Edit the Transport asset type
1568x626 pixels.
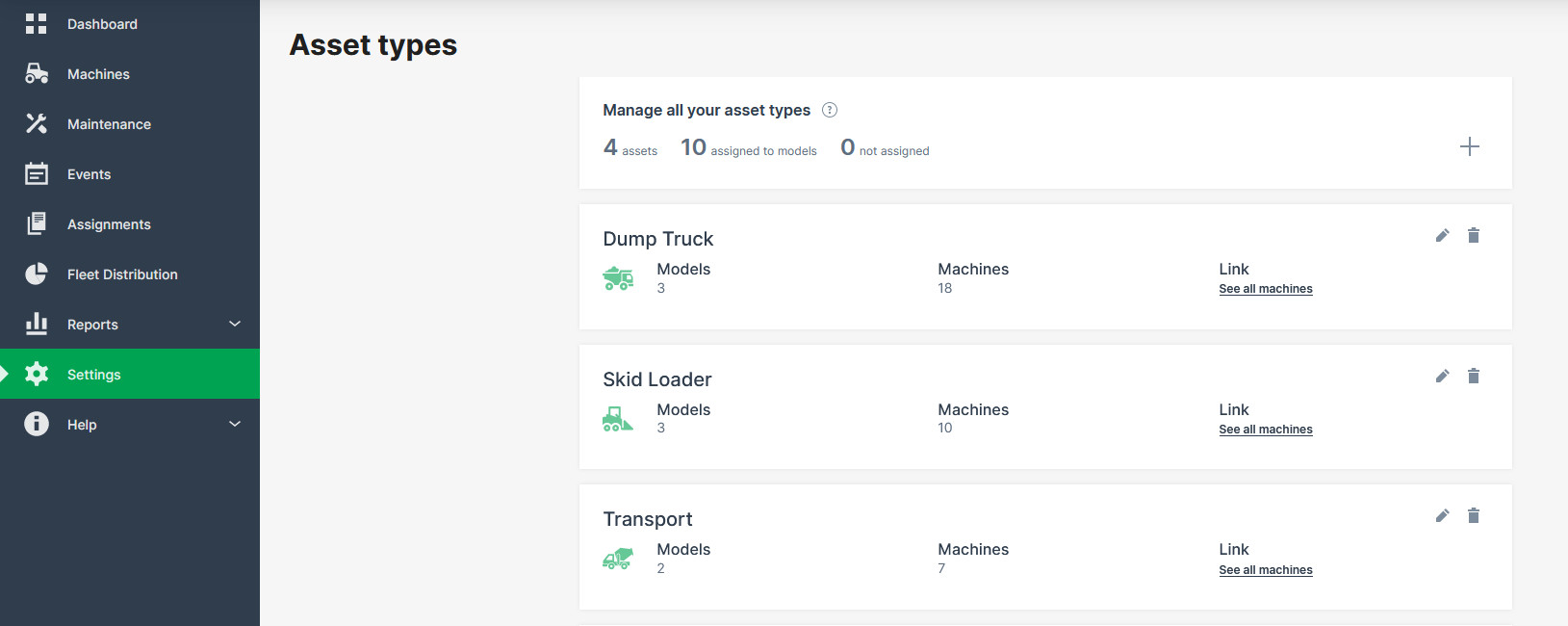tap(1442, 516)
